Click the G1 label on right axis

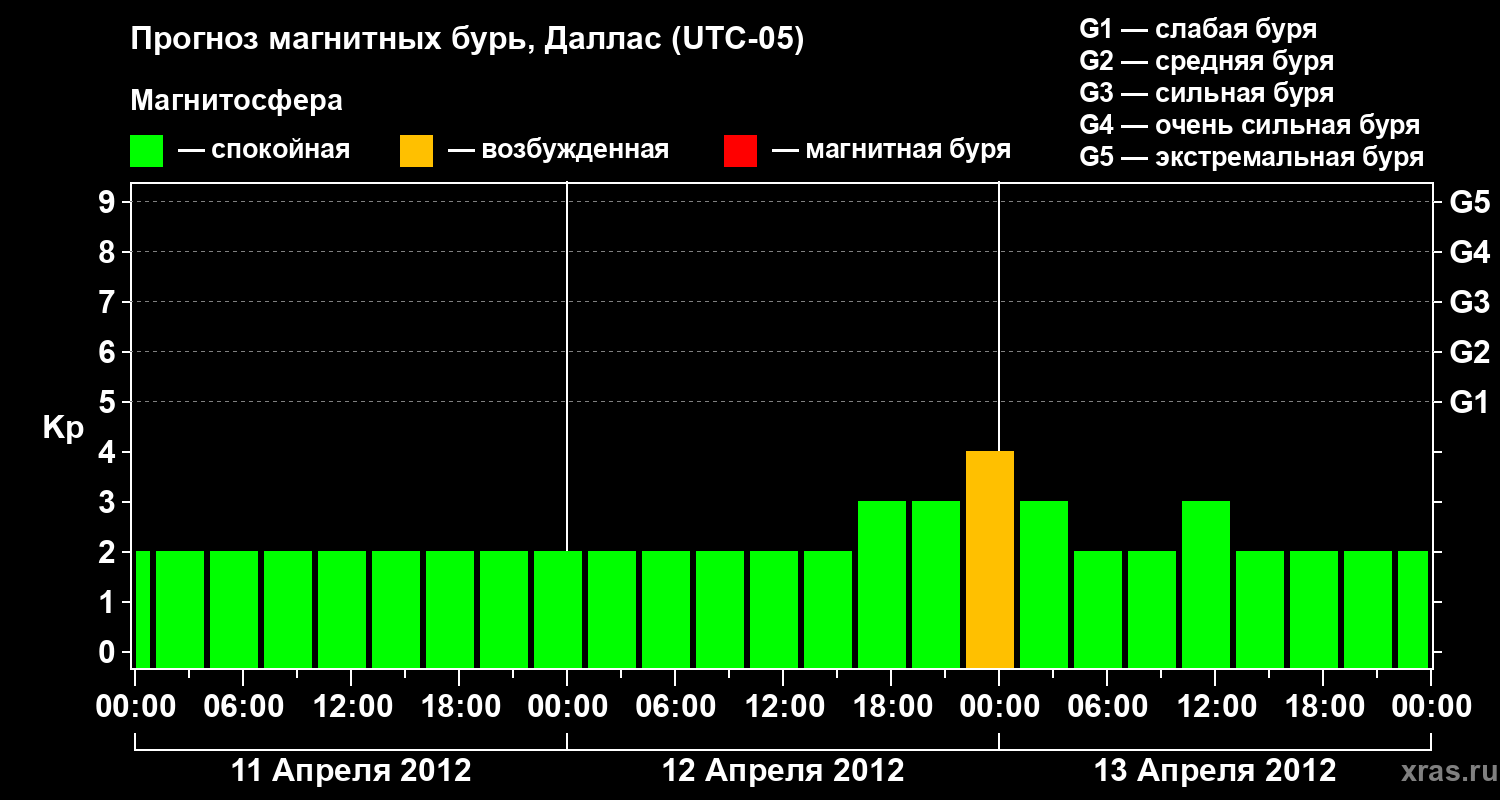(x=1470, y=402)
